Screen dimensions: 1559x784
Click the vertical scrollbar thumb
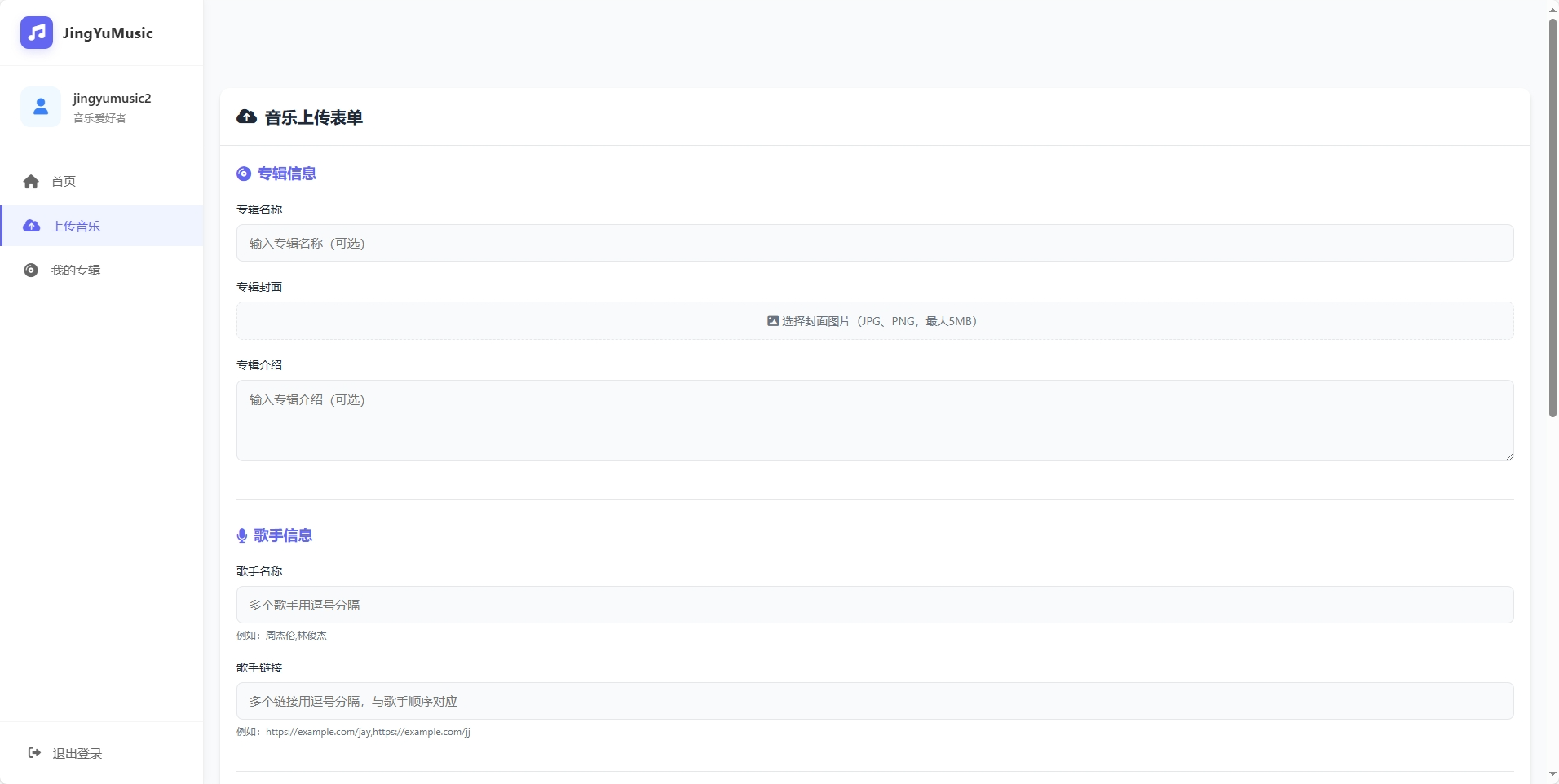pyautogui.click(x=1552, y=217)
